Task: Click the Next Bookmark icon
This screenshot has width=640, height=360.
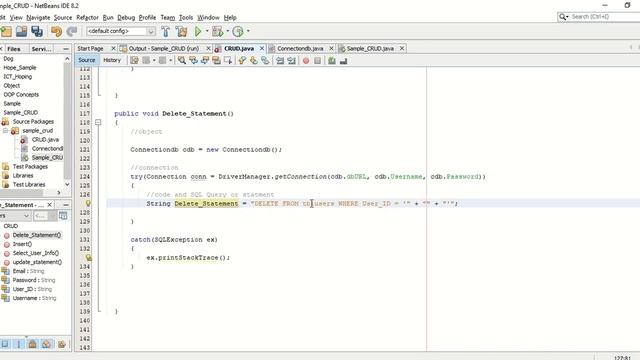Action: [x=254, y=60]
